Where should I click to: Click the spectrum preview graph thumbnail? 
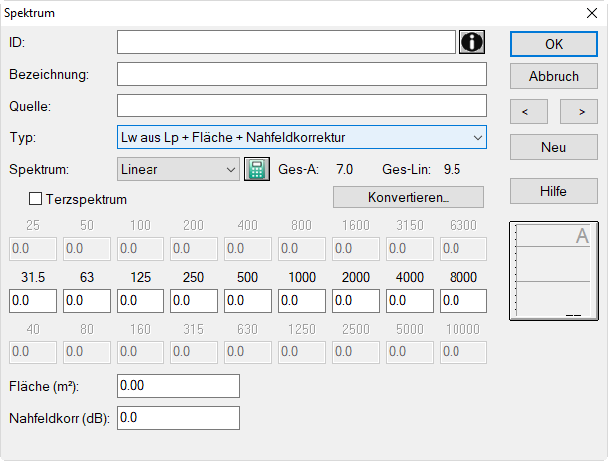(554, 271)
